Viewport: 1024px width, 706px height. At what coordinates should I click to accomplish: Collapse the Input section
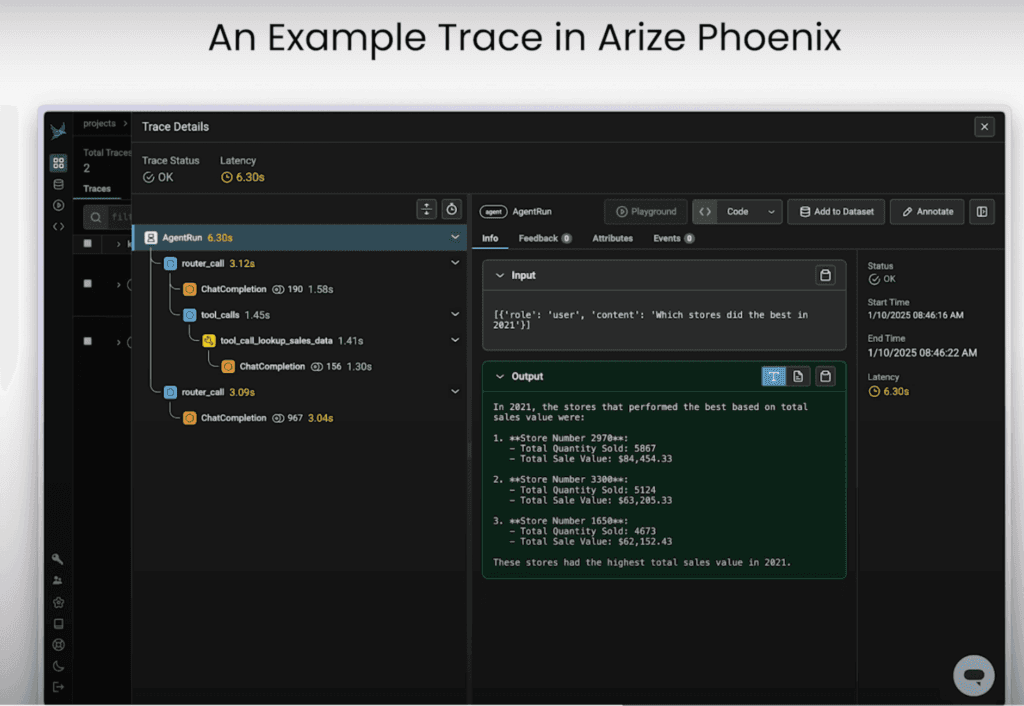point(500,276)
